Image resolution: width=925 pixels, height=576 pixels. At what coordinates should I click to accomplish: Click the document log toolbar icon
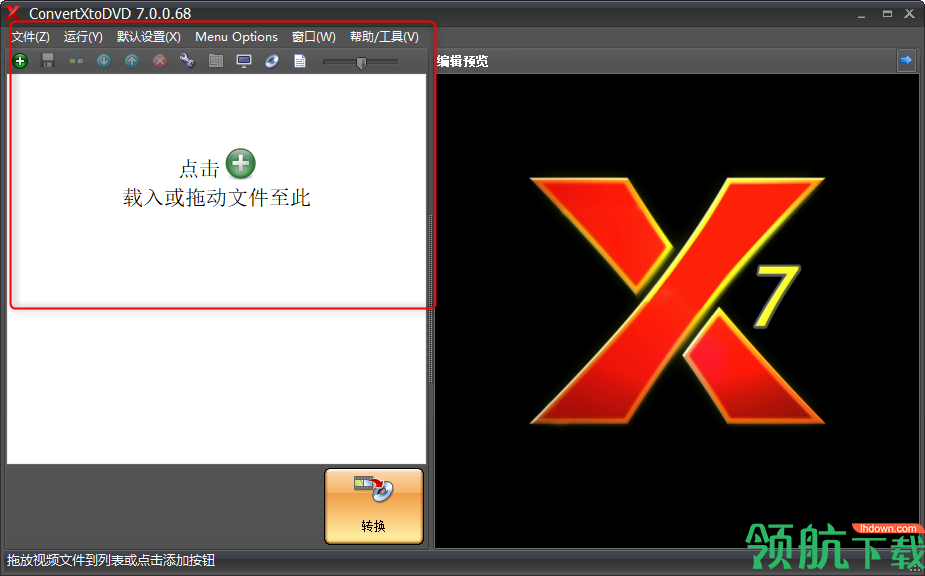click(300, 61)
